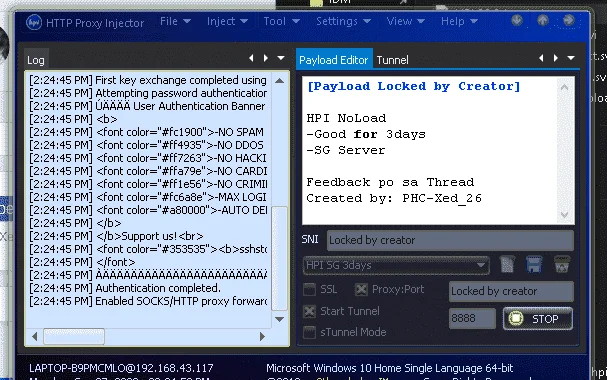The height and width of the screenshot is (380, 607).
Task: Click the Created by: PHC-Xed_26 text
Action: 394,199
